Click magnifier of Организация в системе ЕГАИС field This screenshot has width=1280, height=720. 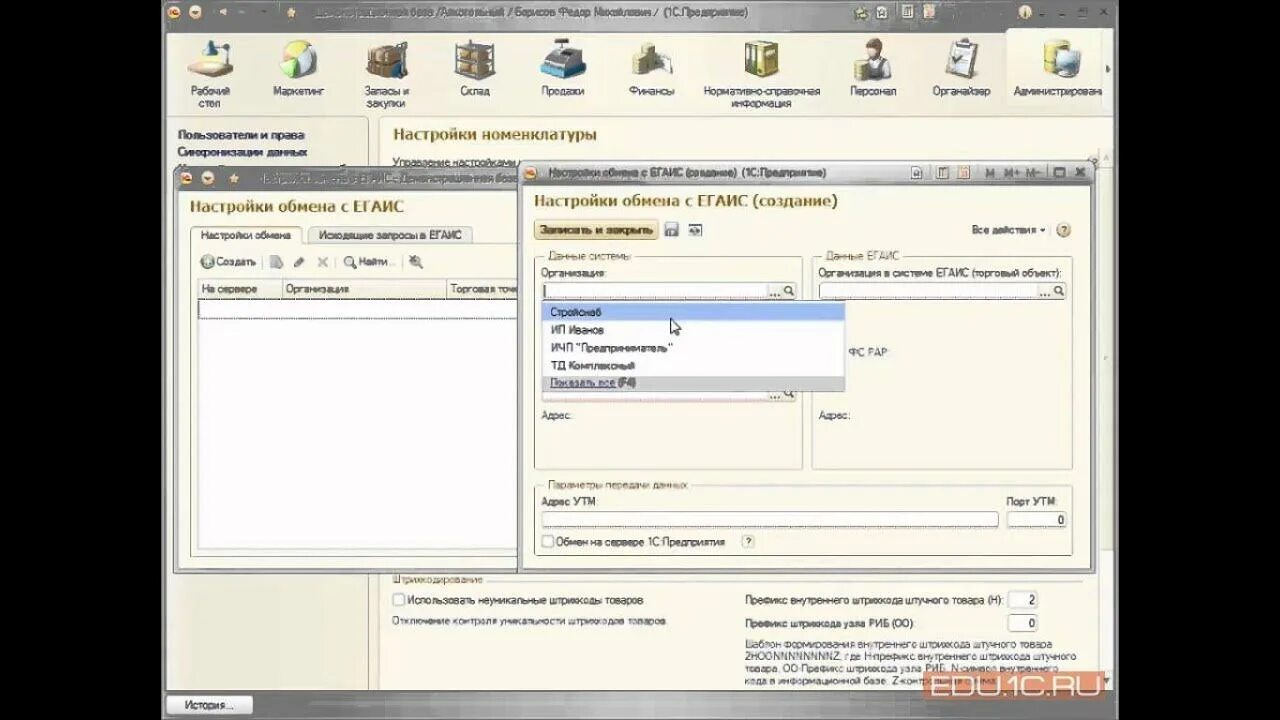(1058, 291)
